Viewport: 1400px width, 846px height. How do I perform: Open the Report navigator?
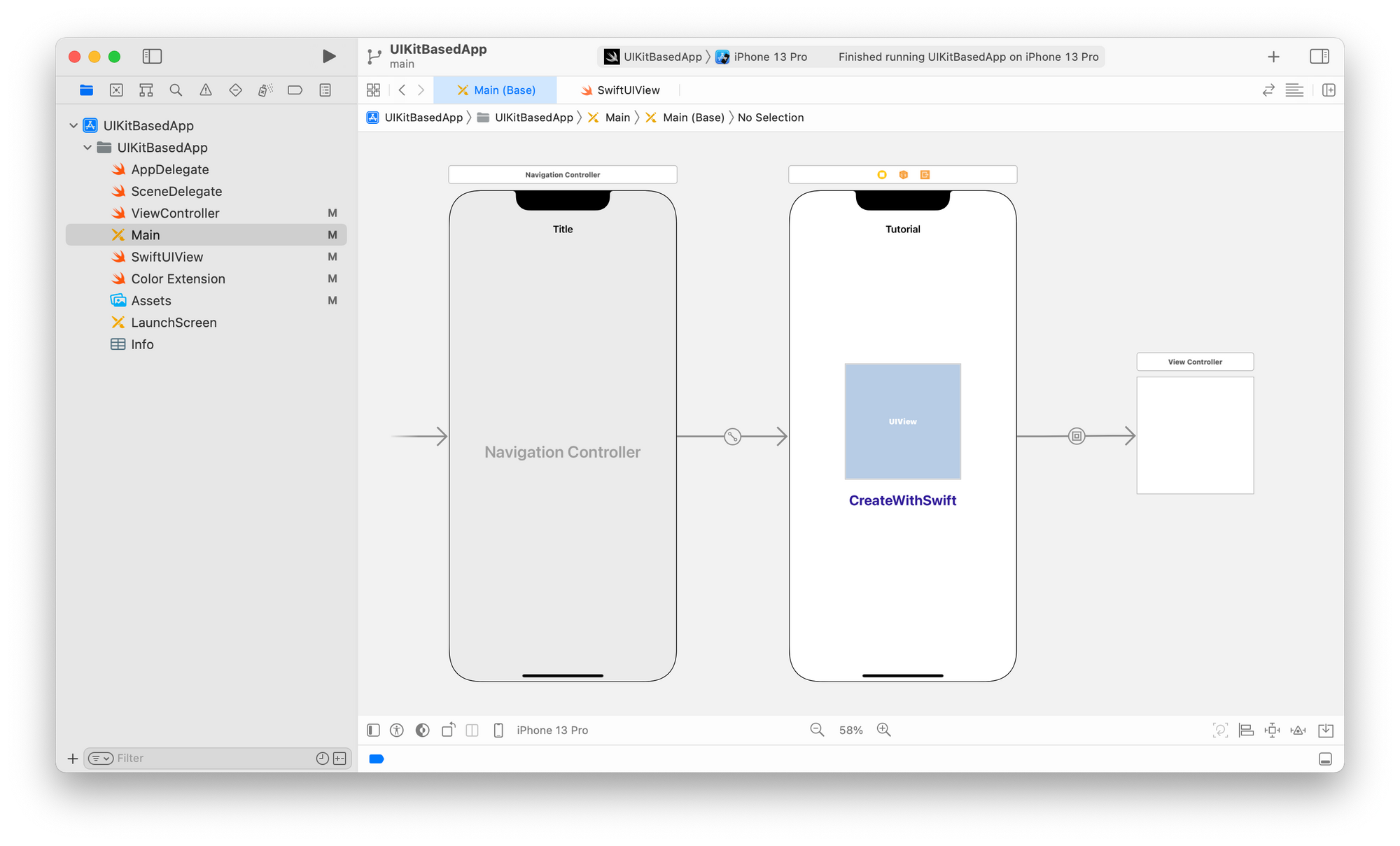(324, 90)
